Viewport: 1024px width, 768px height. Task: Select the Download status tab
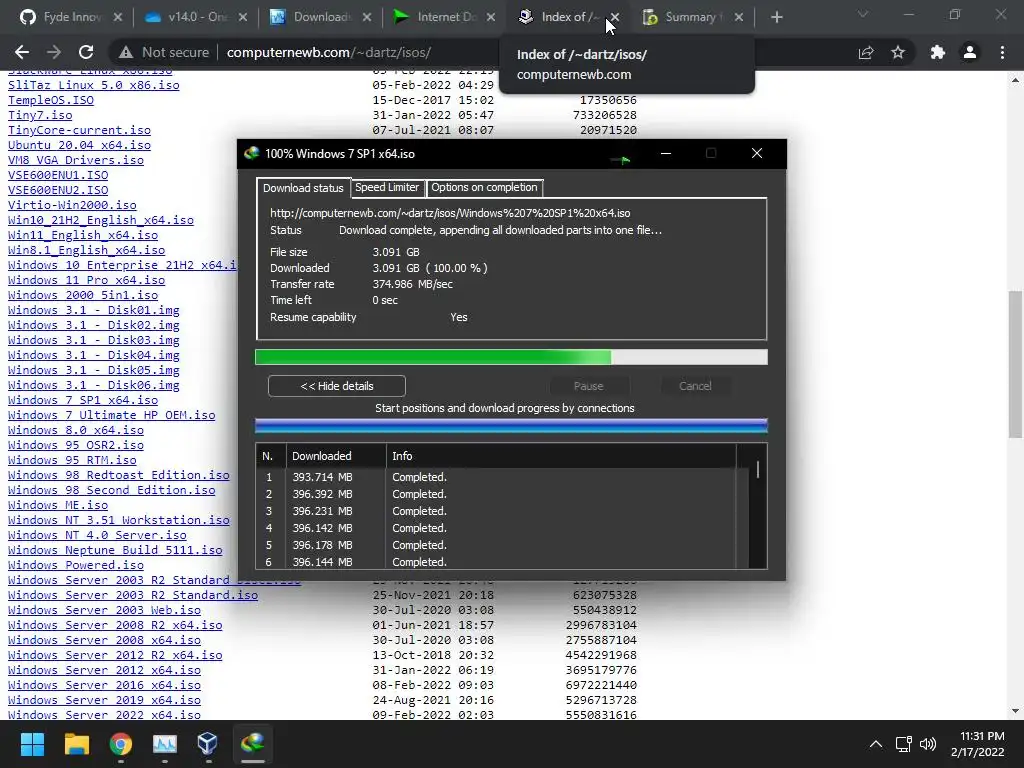pos(303,188)
